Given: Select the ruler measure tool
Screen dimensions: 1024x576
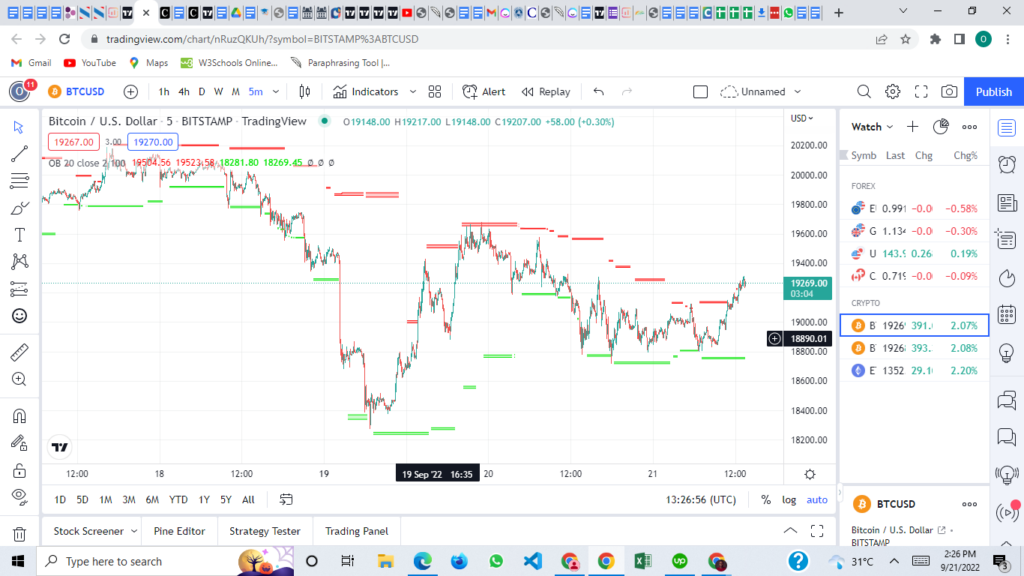Looking at the screenshot, I should point(19,353).
